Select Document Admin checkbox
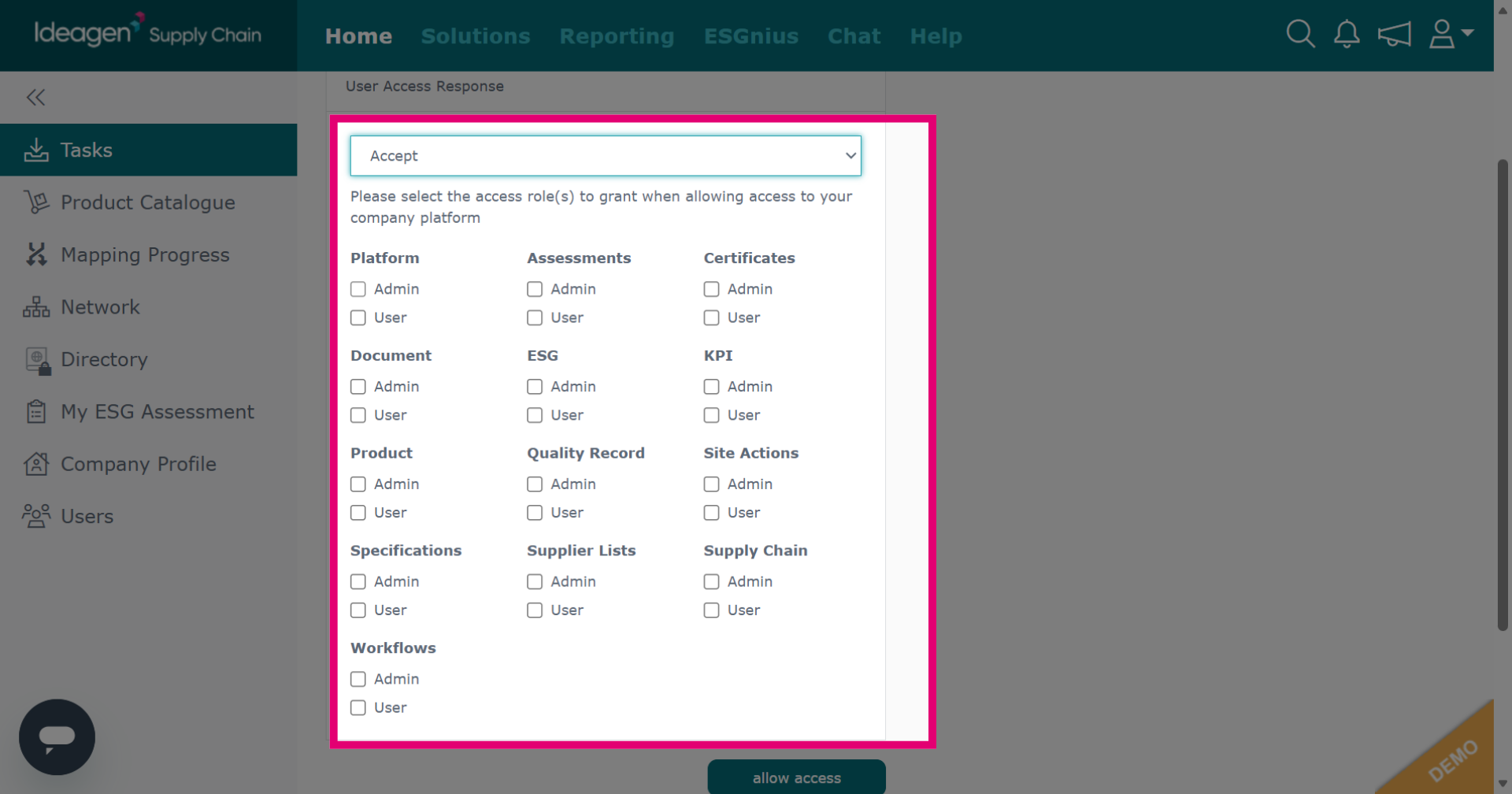The height and width of the screenshot is (794, 1512). point(358,387)
